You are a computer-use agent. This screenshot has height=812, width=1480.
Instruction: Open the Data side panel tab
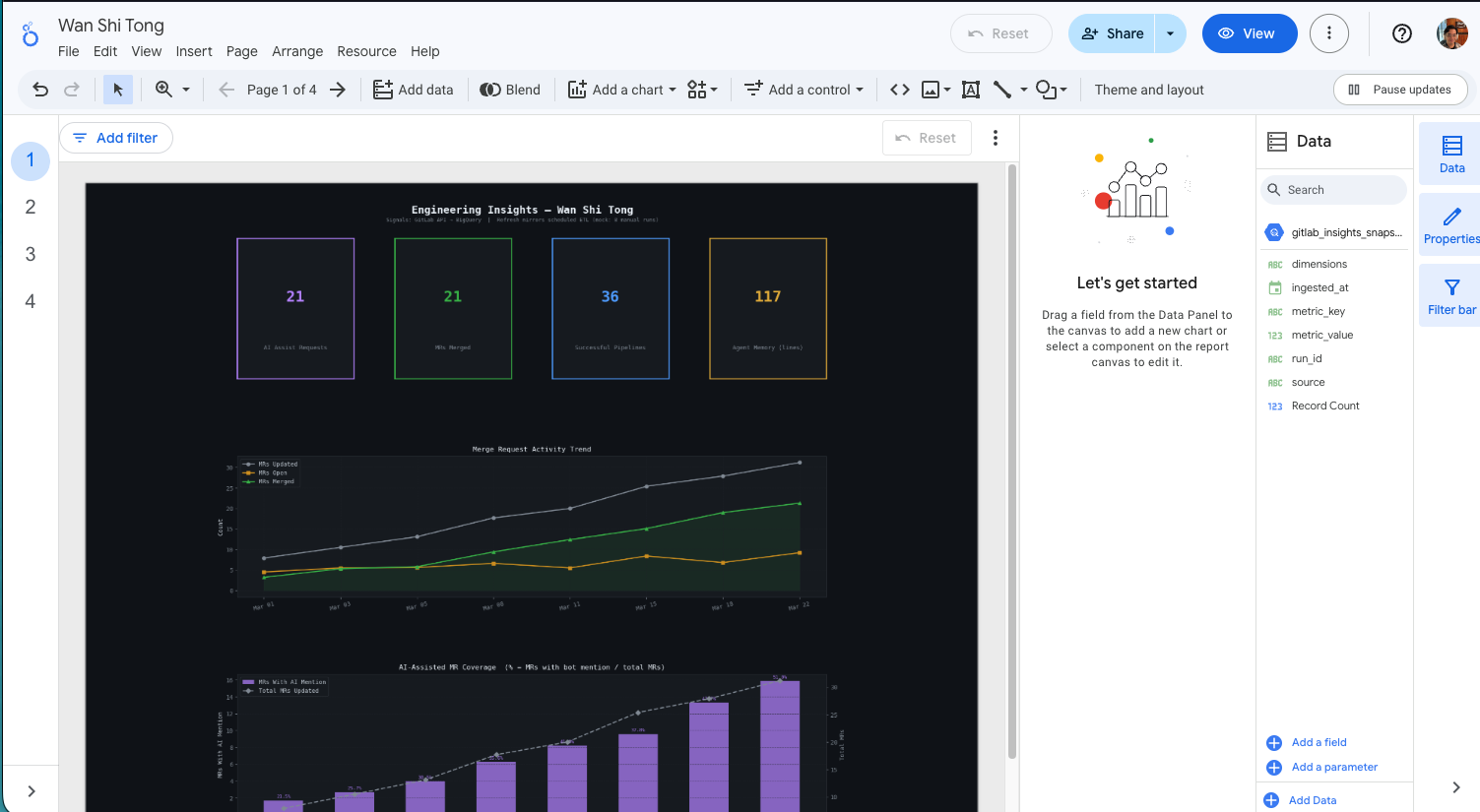point(1451,154)
